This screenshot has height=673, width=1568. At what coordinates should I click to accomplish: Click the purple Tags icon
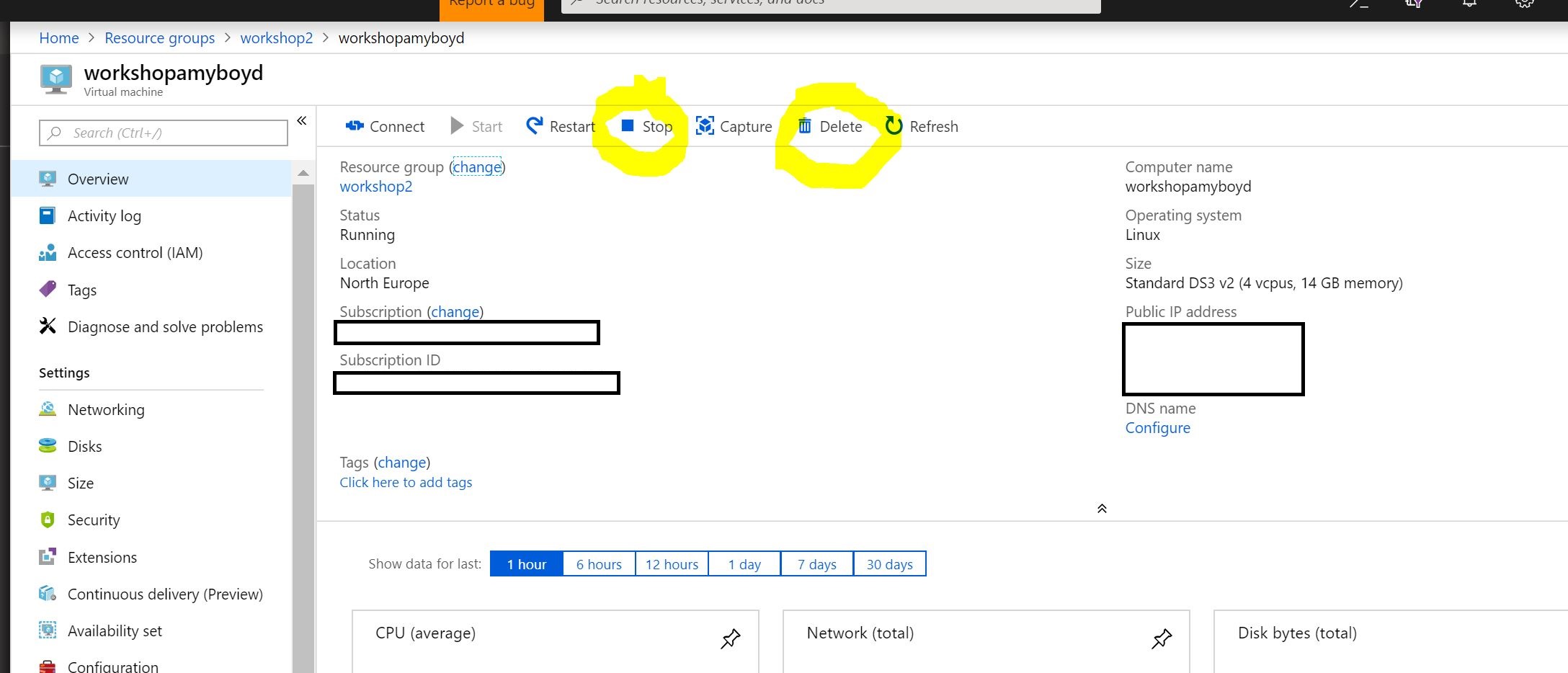(48, 289)
